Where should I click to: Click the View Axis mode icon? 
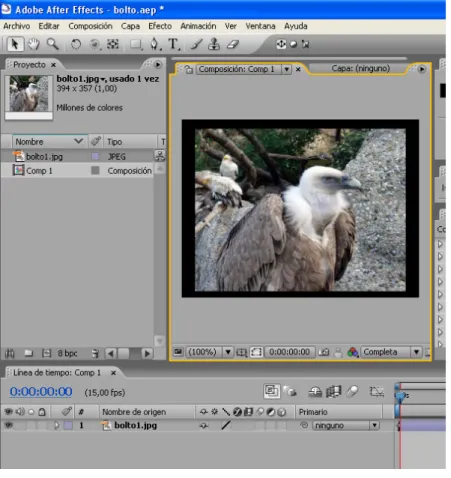pos(305,44)
